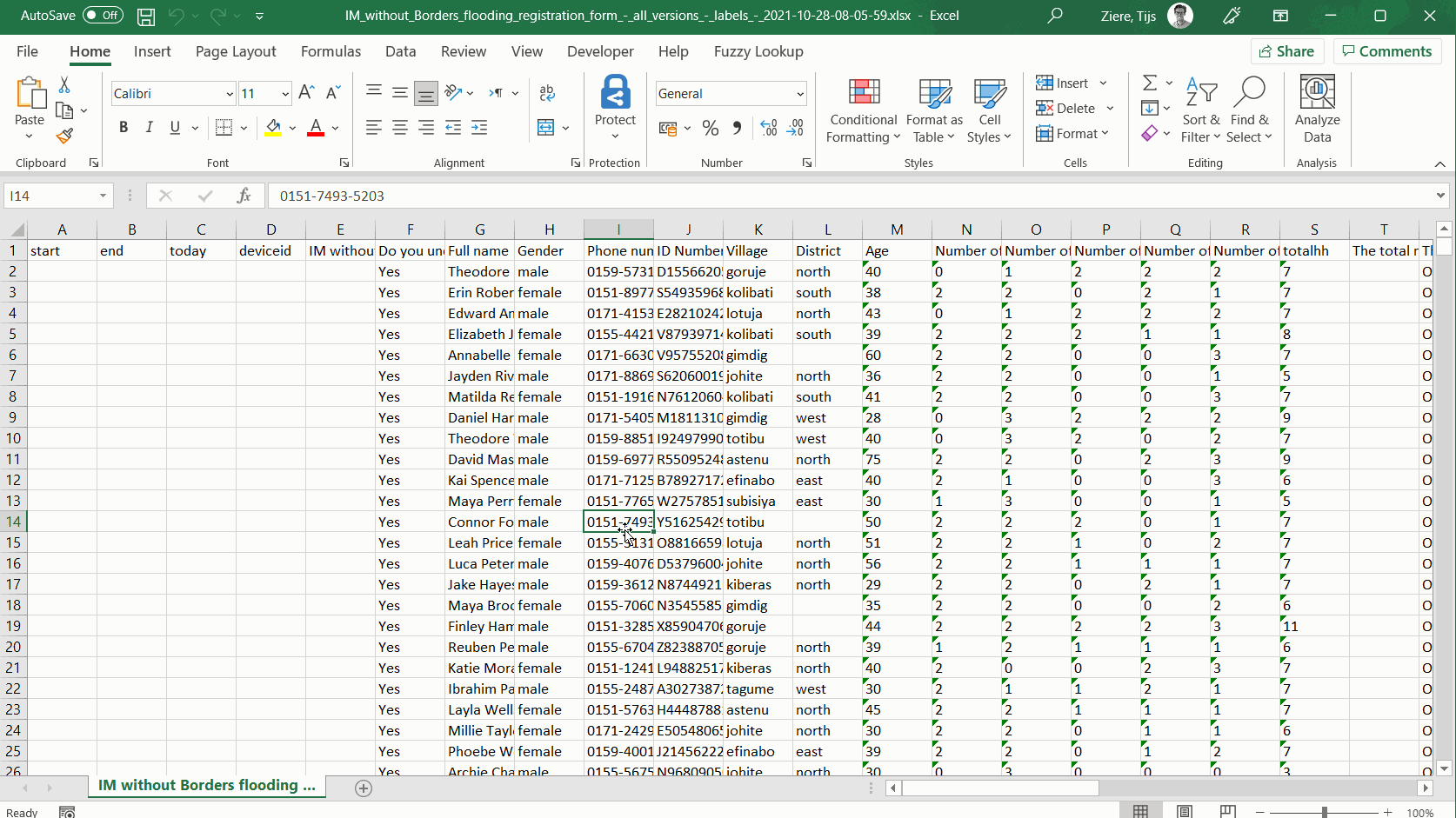Click the Merge & Center icon
Viewport: 1456px width, 818px height.
[x=546, y=128]
